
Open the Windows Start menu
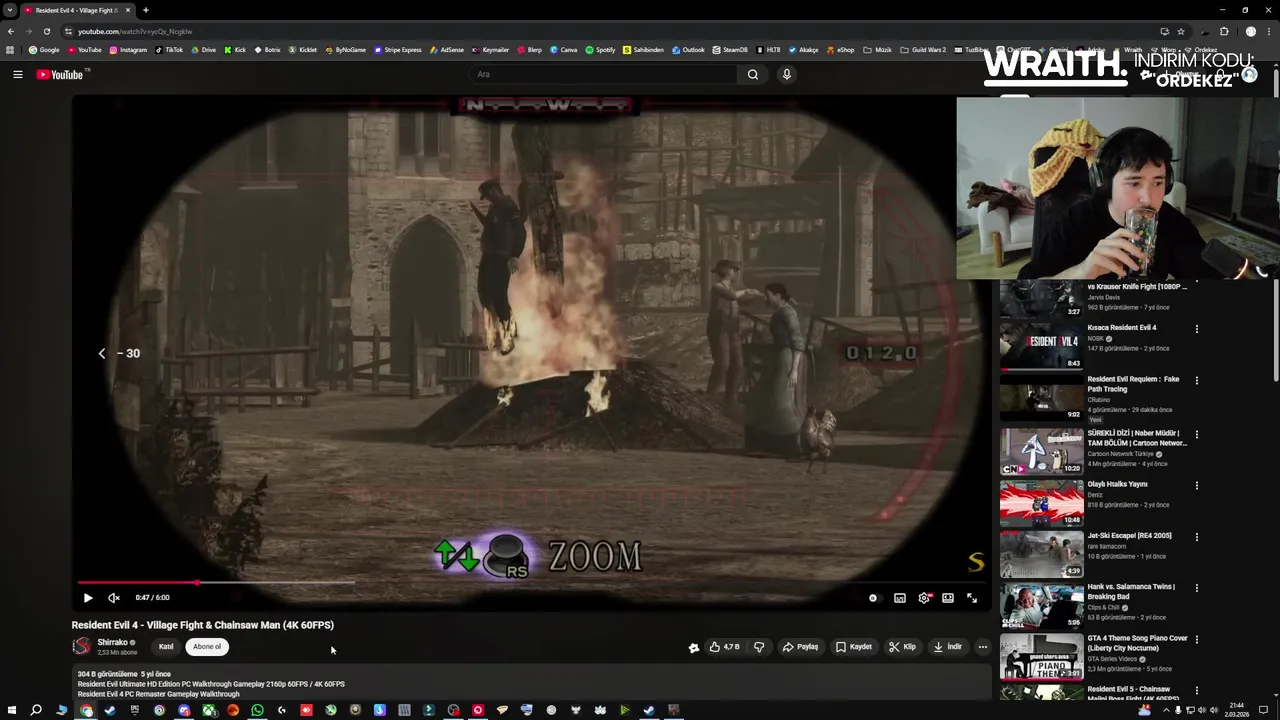click(x=11, y=710)
